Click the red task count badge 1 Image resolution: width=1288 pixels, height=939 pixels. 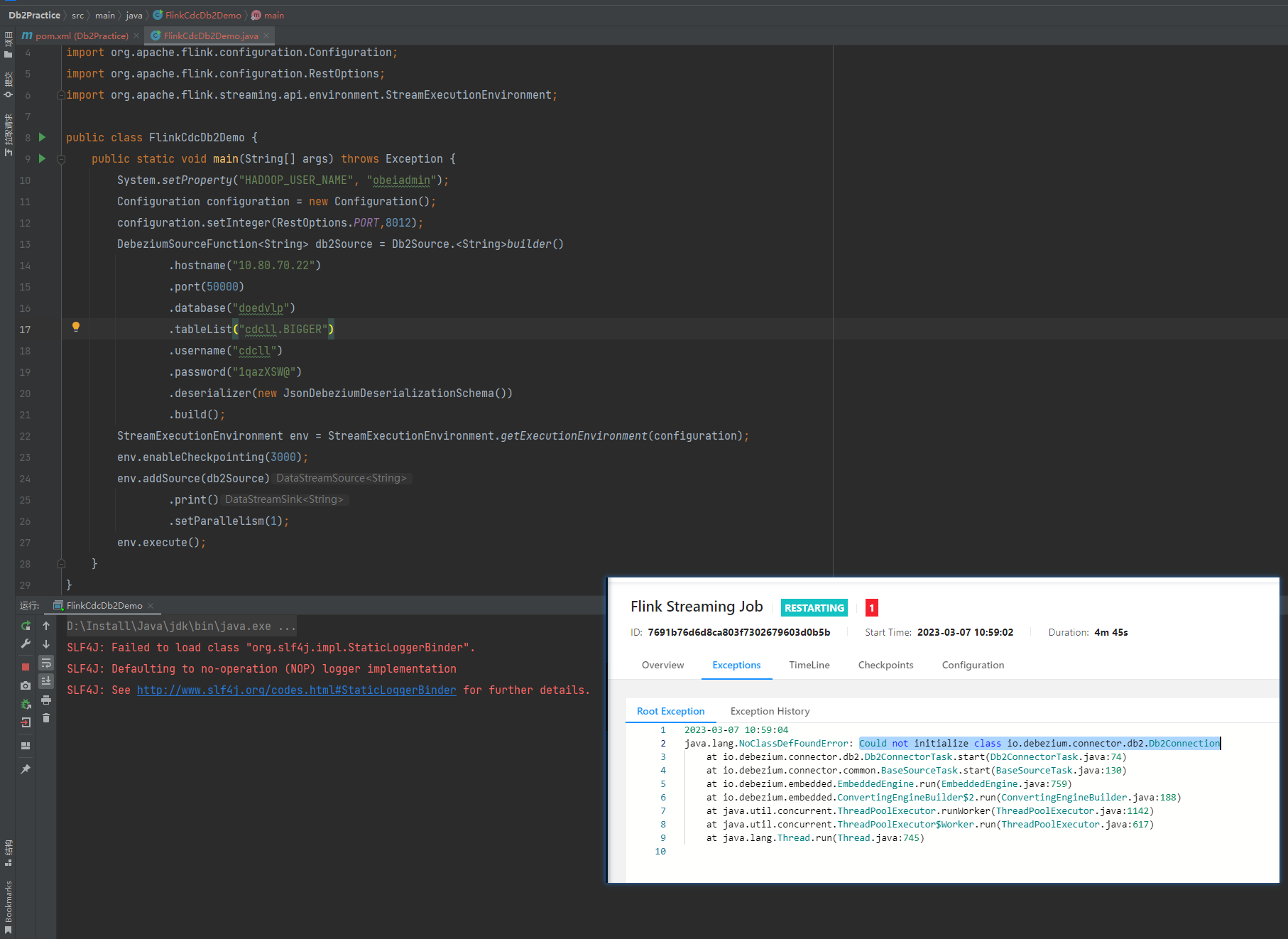point(872,607)
